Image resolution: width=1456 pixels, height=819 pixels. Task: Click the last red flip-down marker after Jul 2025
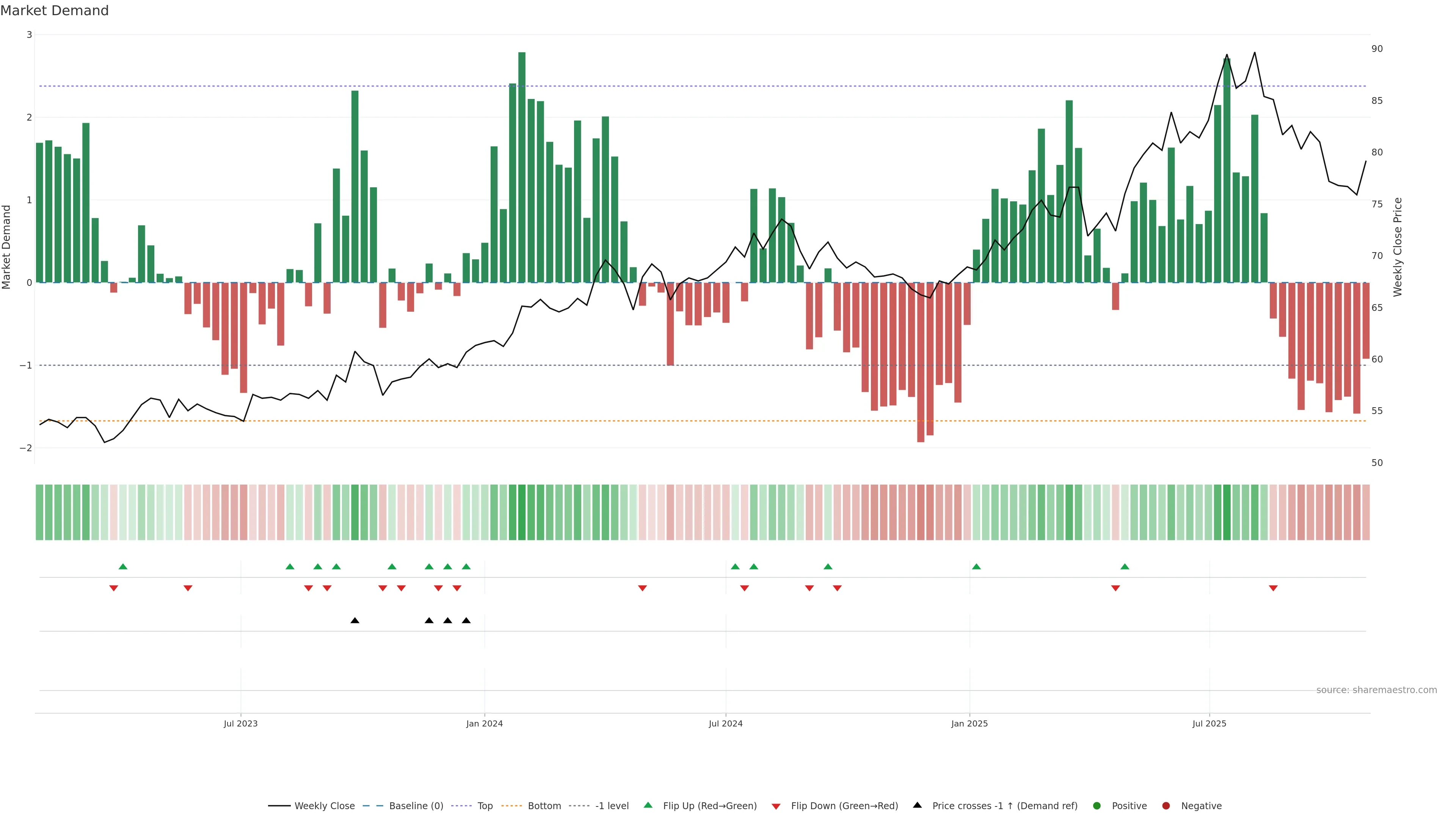(1274, 588)
